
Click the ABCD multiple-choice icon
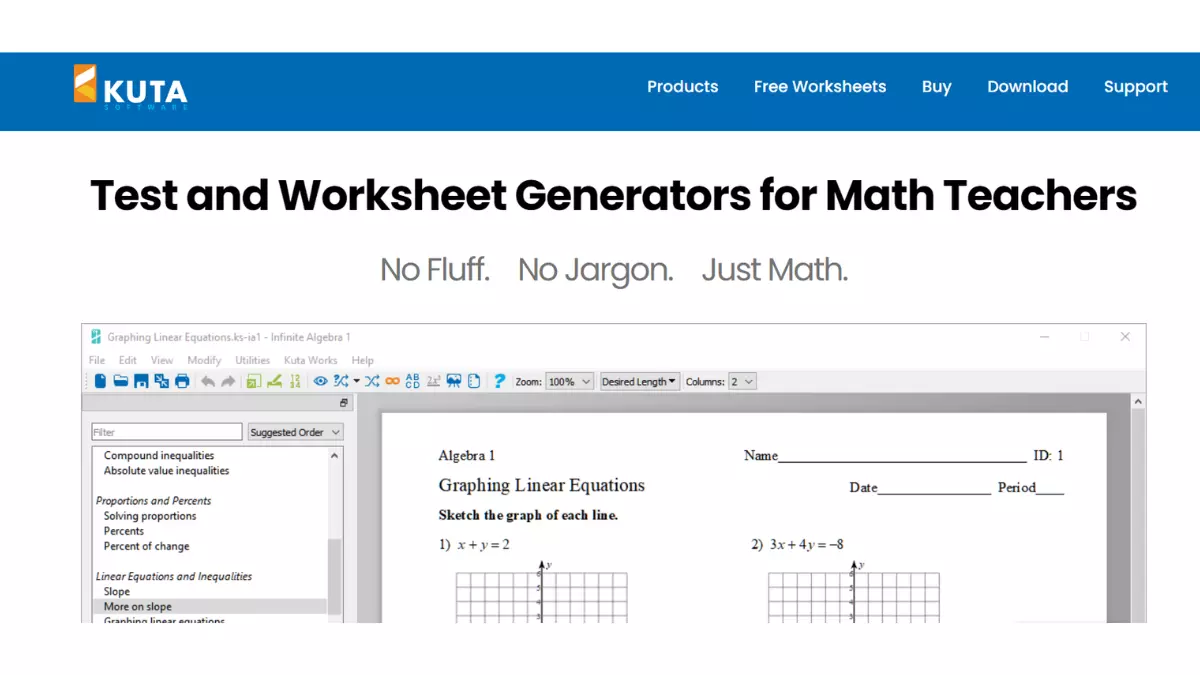click(413, 381)
